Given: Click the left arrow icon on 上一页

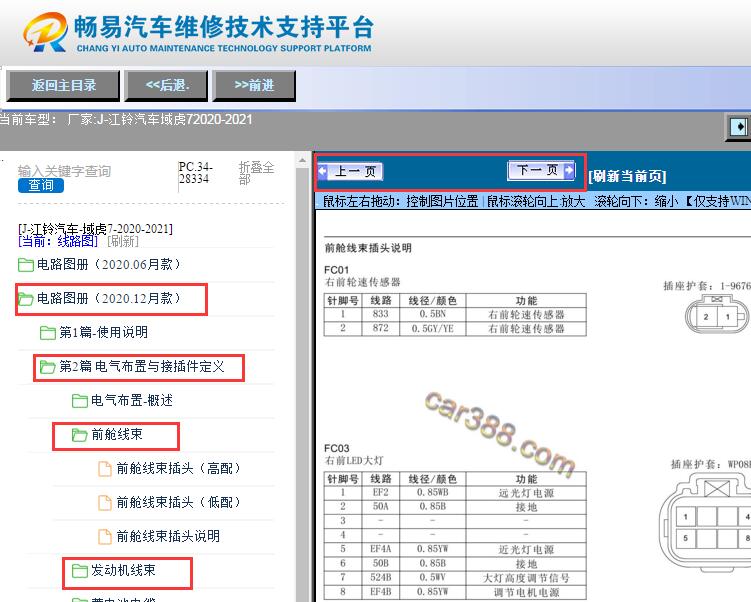Looking at the screenshot, I should (323, 171).
